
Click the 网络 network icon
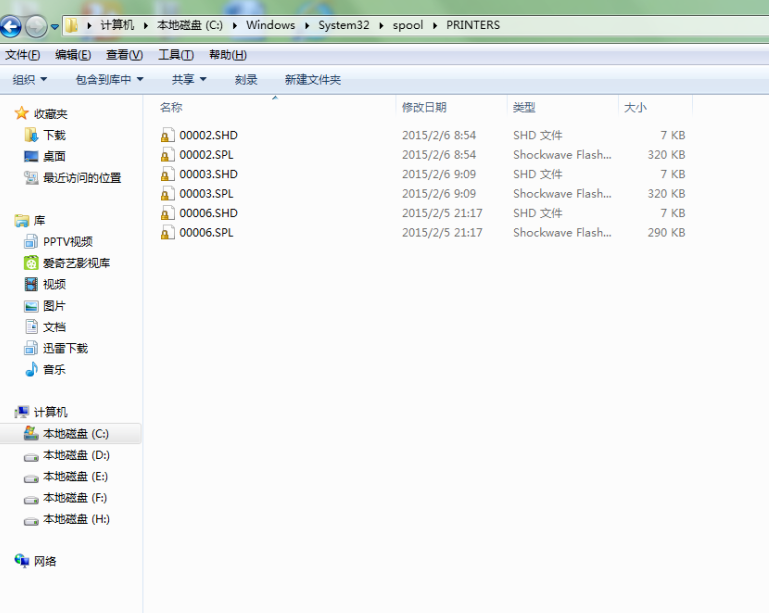[22, 561]
